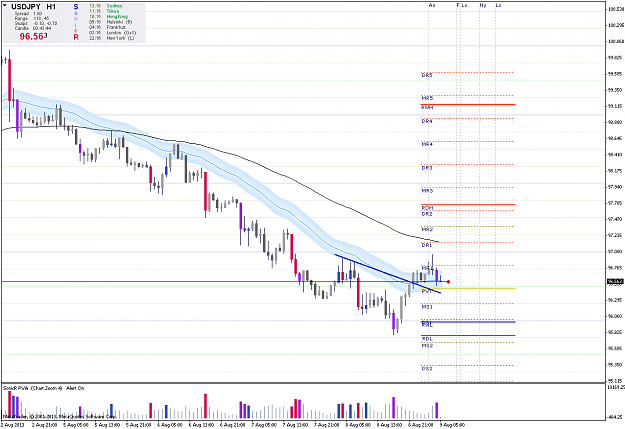625x429 pixels.
Task: Click the London session clock label
Action: pos(121,33)
